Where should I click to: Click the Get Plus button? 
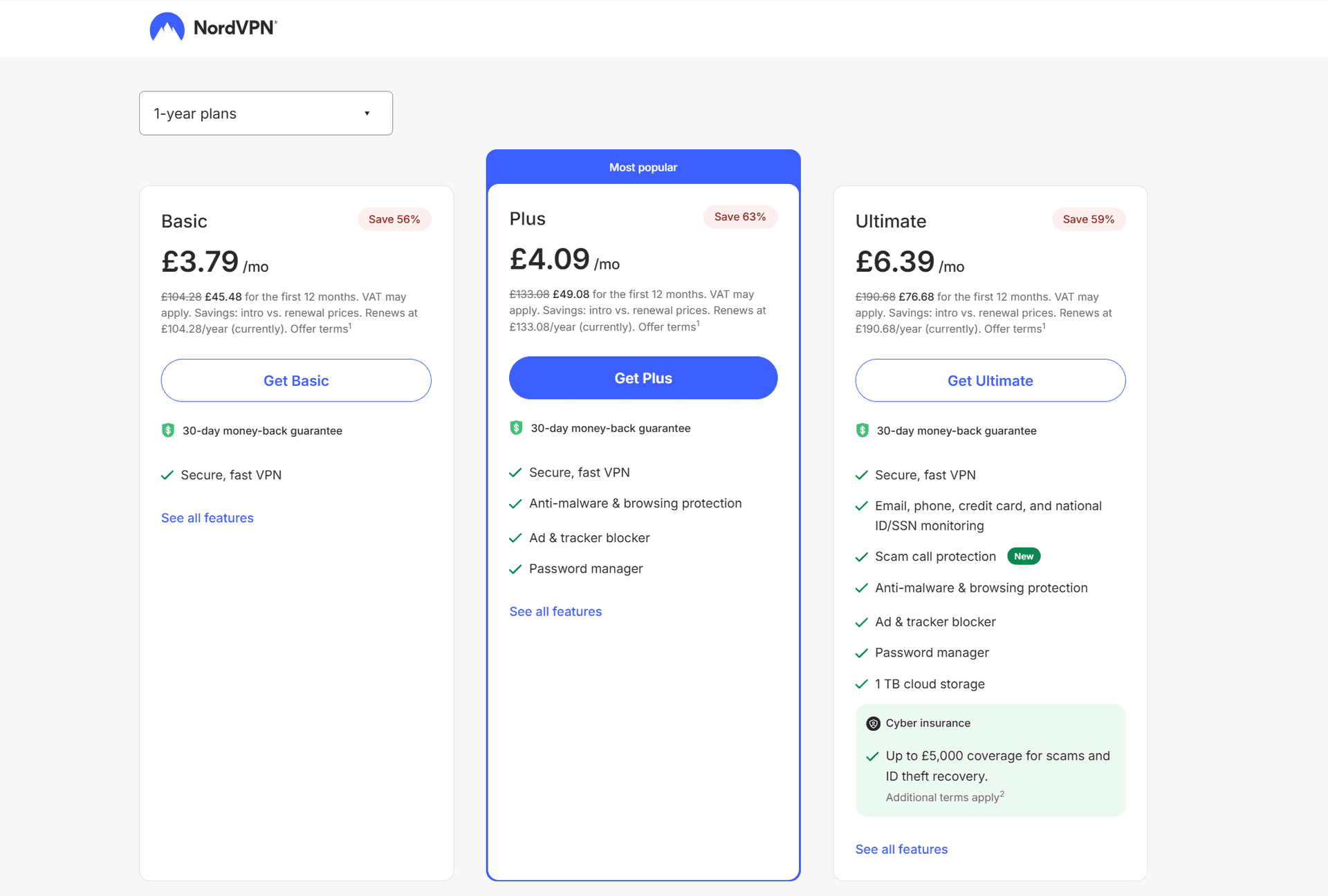(643, 377)
